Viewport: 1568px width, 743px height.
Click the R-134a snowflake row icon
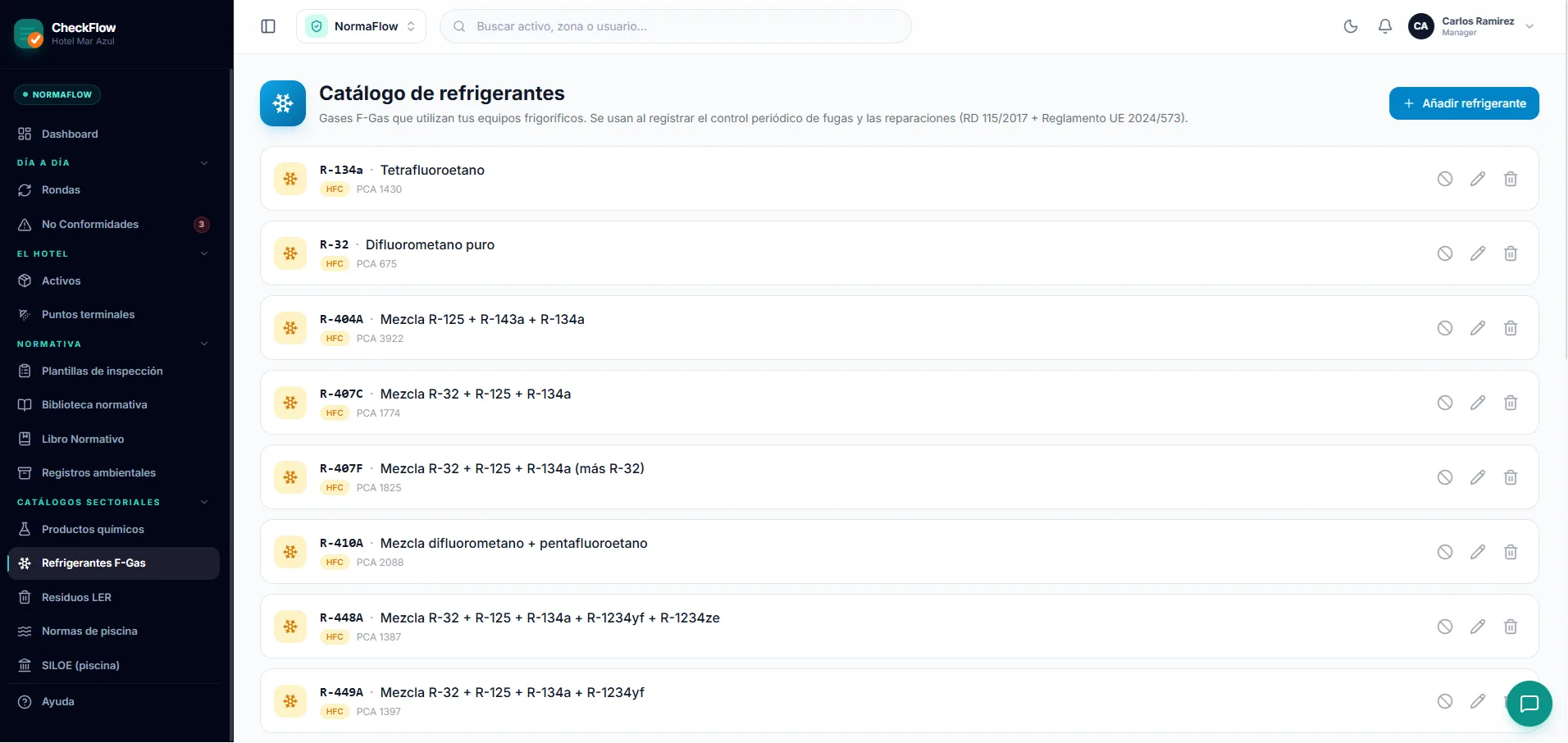290,179
